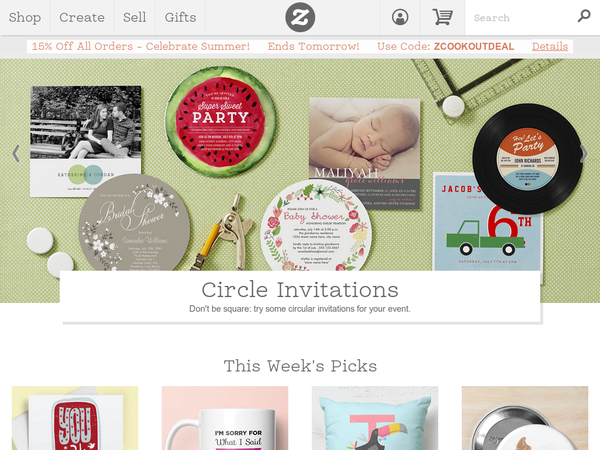Open the user account icon
This screenshot has height=450, width=600.
pyautogui.click(x=400, y=17)
